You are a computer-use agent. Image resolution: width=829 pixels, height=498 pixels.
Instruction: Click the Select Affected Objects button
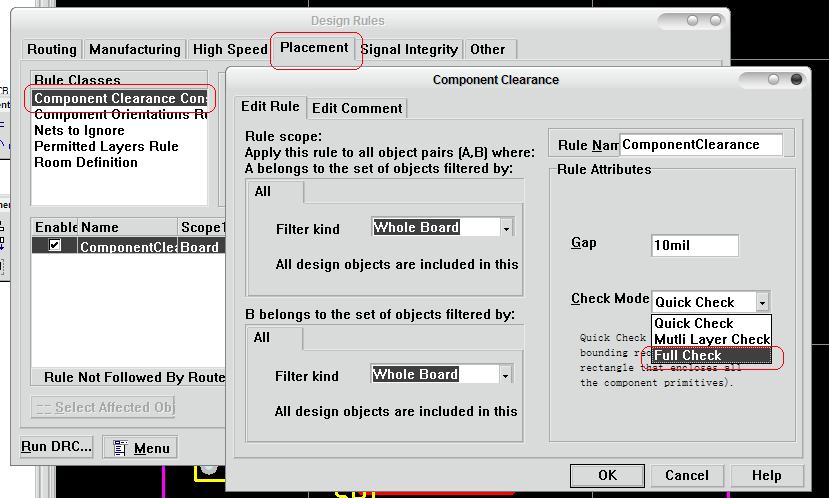click(103, 407)
